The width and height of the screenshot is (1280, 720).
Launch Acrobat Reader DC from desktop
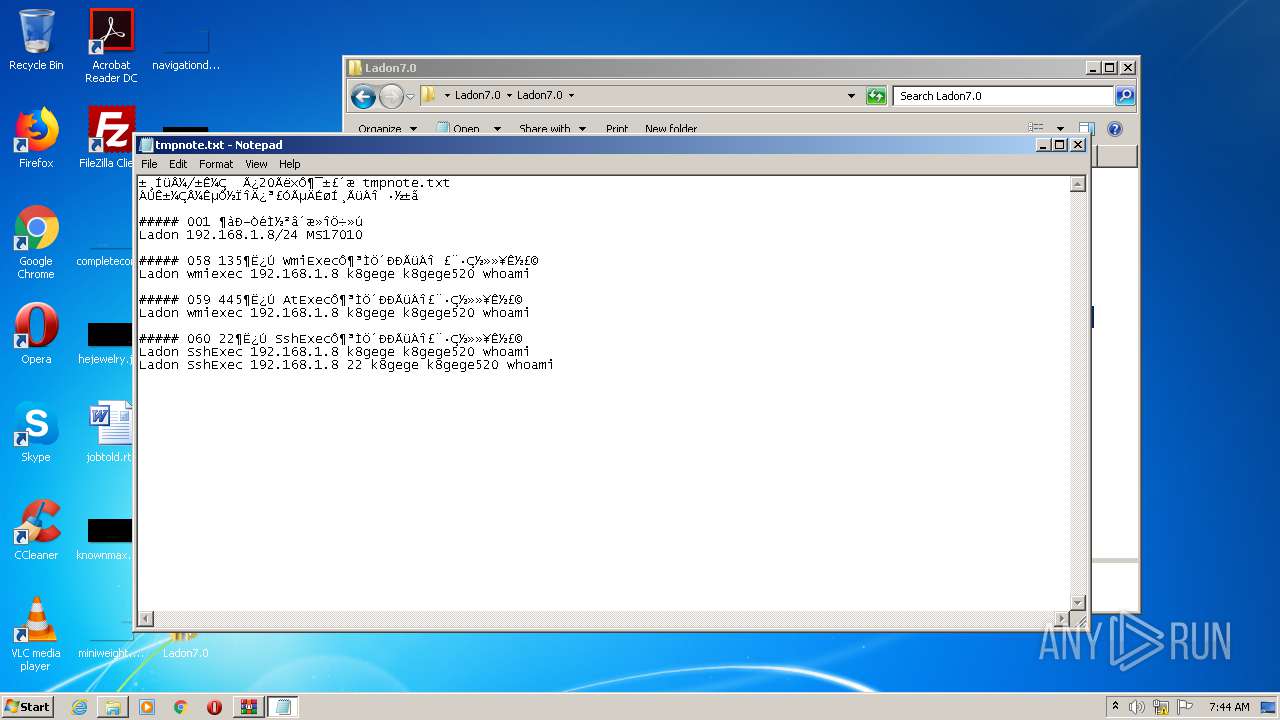(x=111, y=46)
